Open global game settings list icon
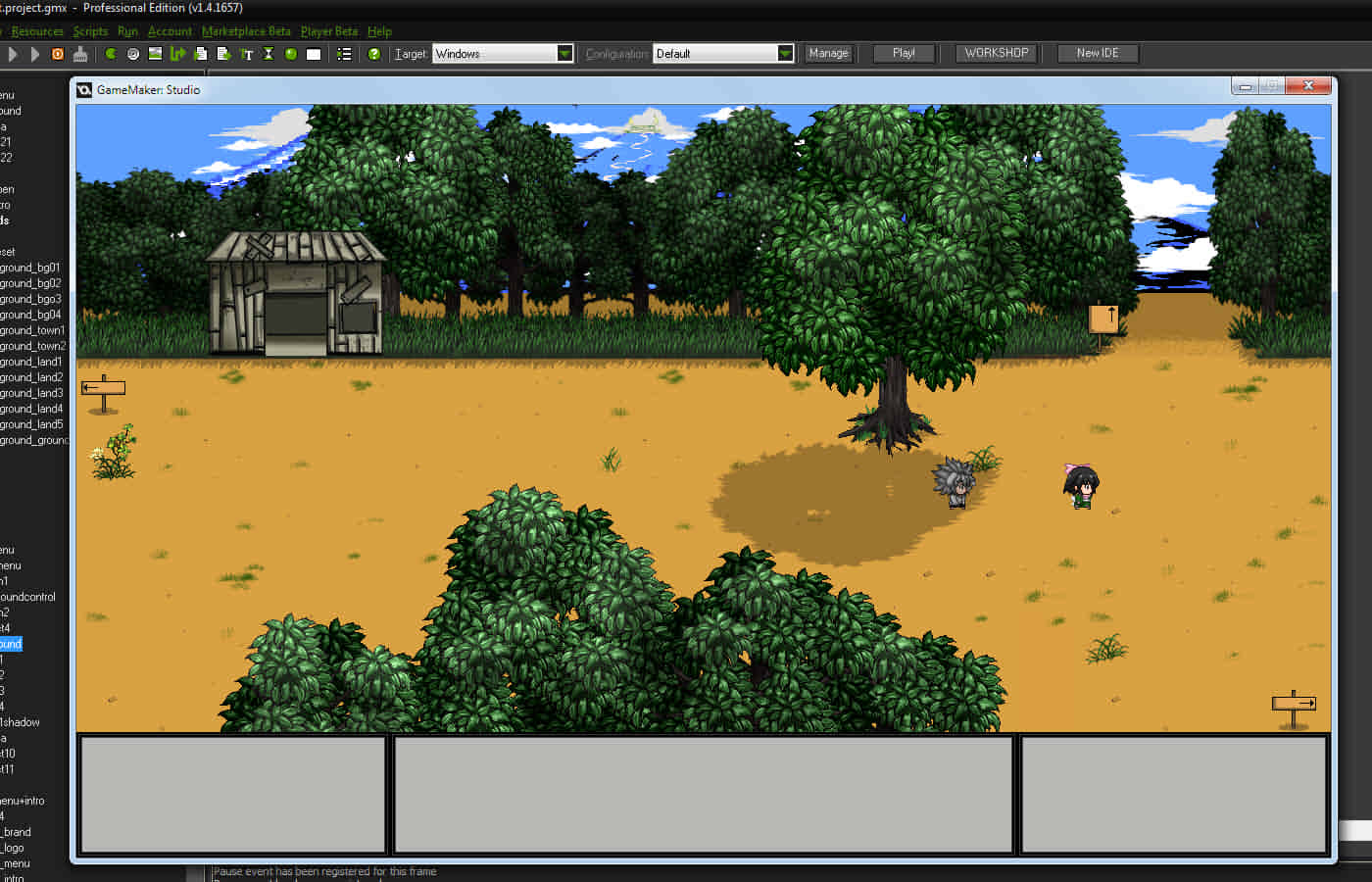This screenshot has width=1372, height=882. (x=344, y=54)
